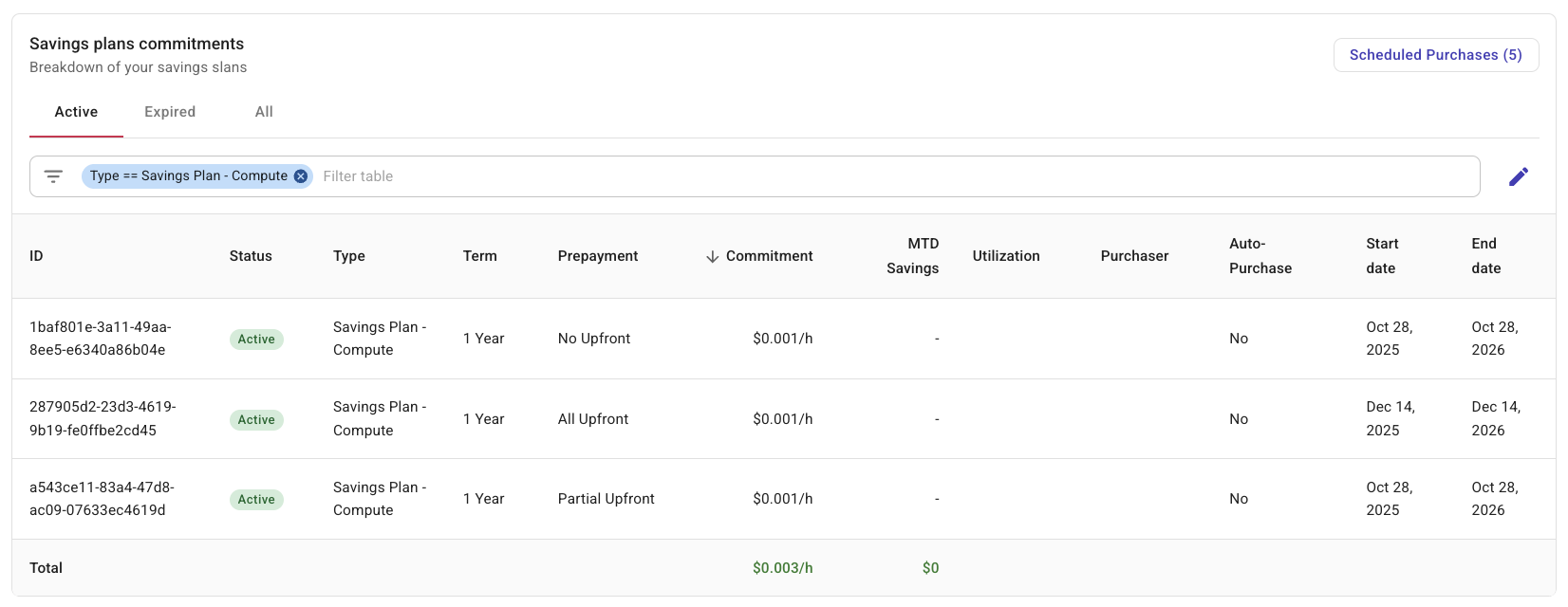Click the Start date column header

(x=1382, y=256)
